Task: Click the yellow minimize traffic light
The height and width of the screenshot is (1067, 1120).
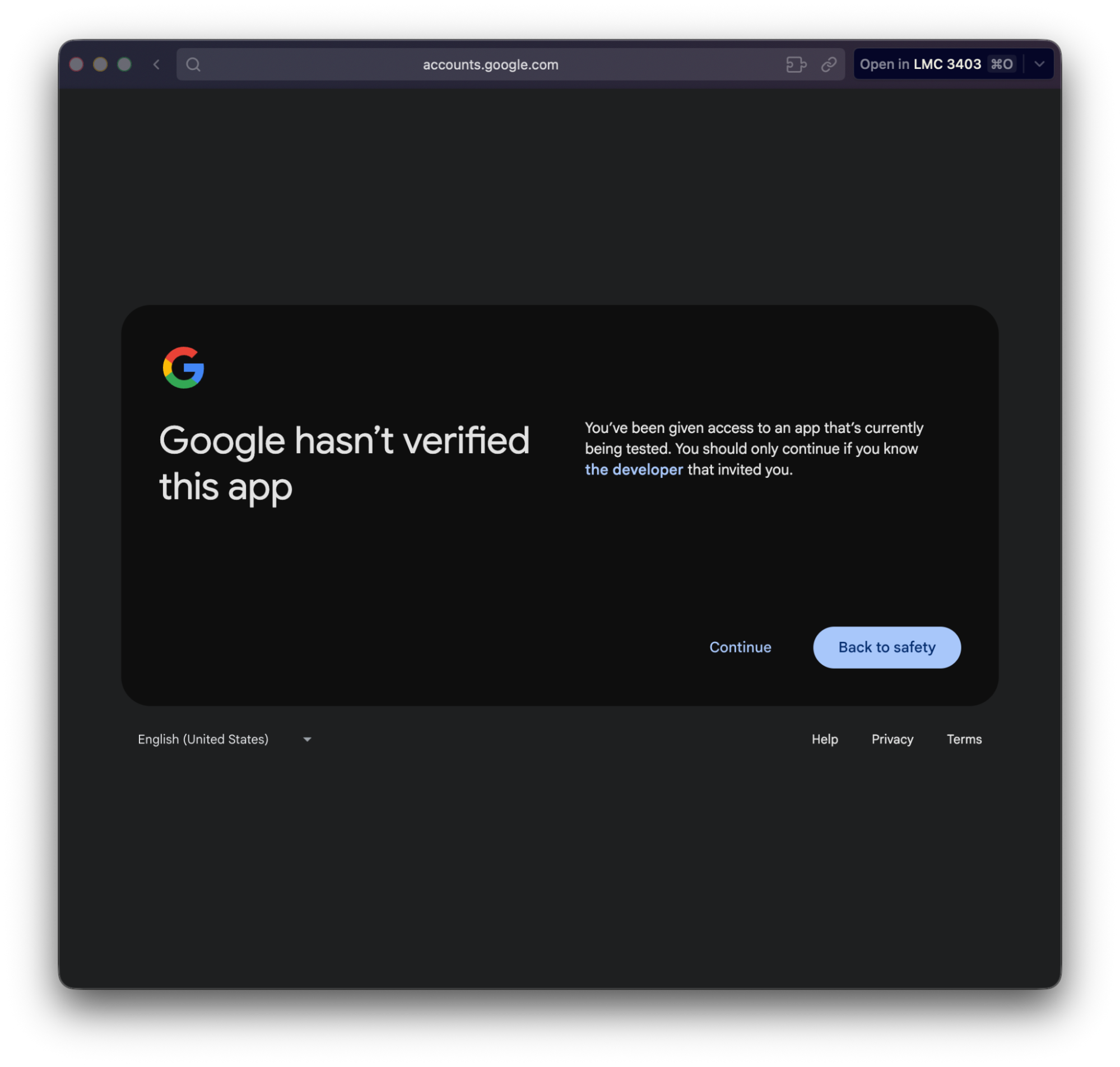Action: tap(100, 64)
